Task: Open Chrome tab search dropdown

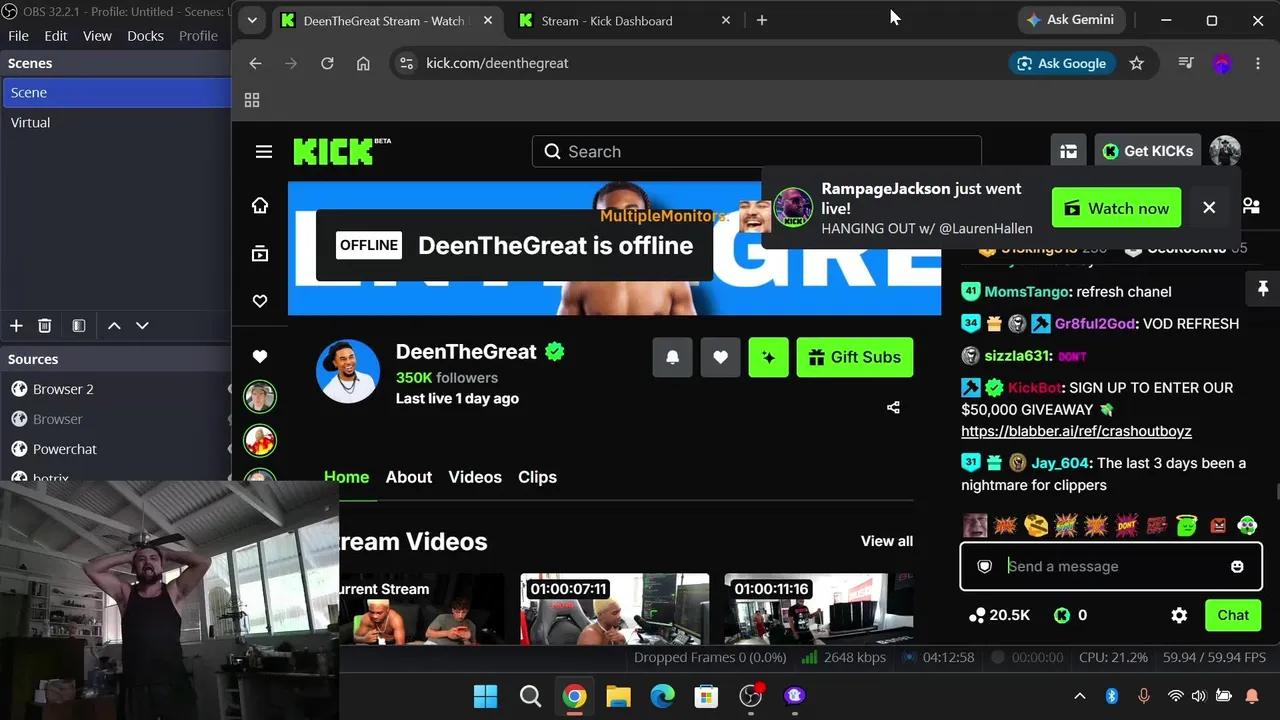Action: (252, 20)
